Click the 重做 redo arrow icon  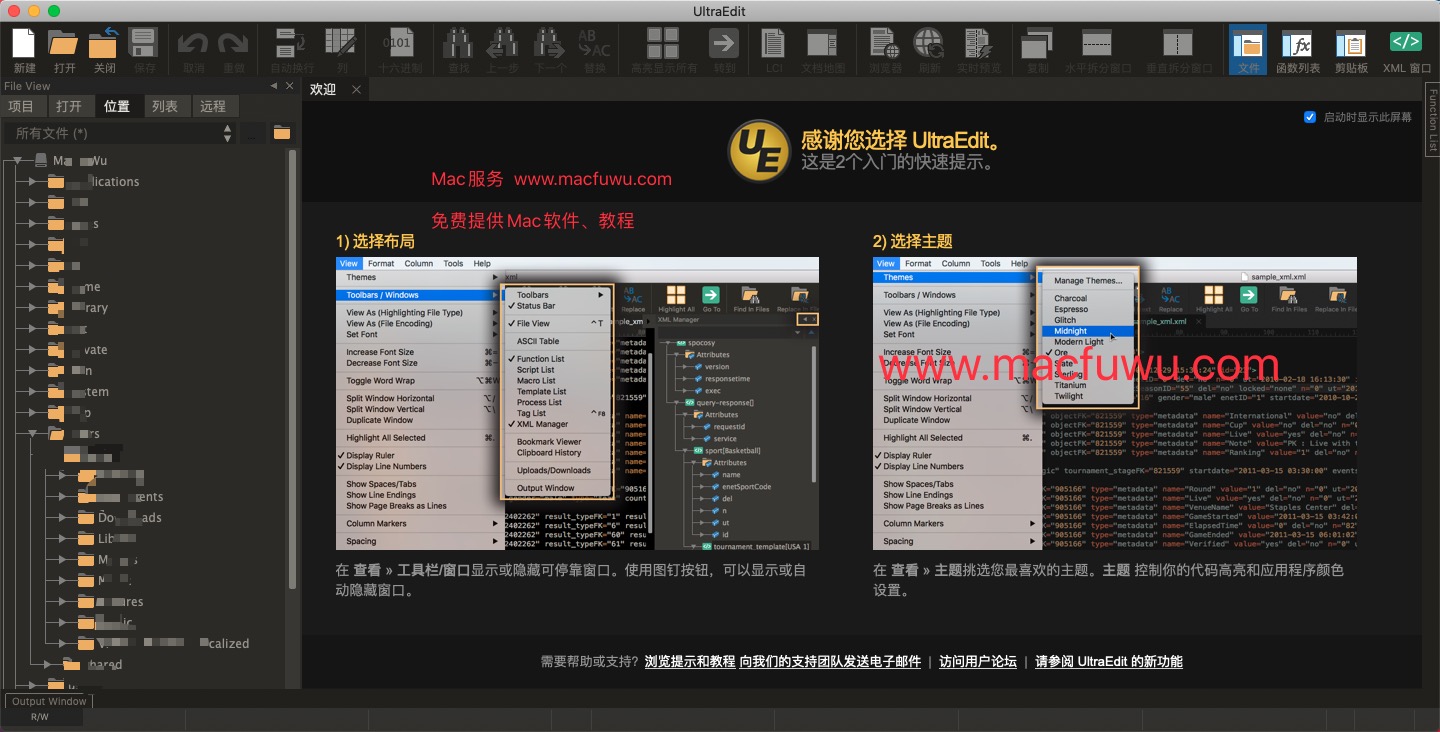234,50
